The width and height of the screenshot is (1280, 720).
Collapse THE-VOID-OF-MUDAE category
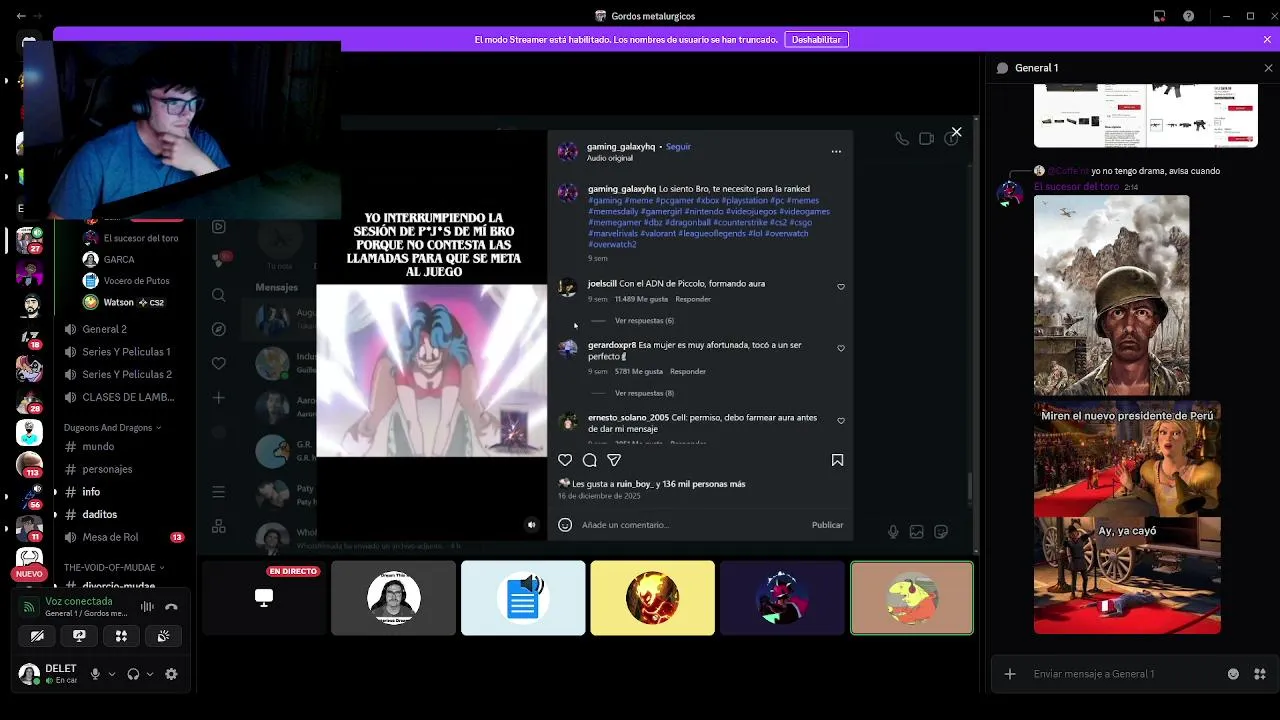click(x=114, y=567)
